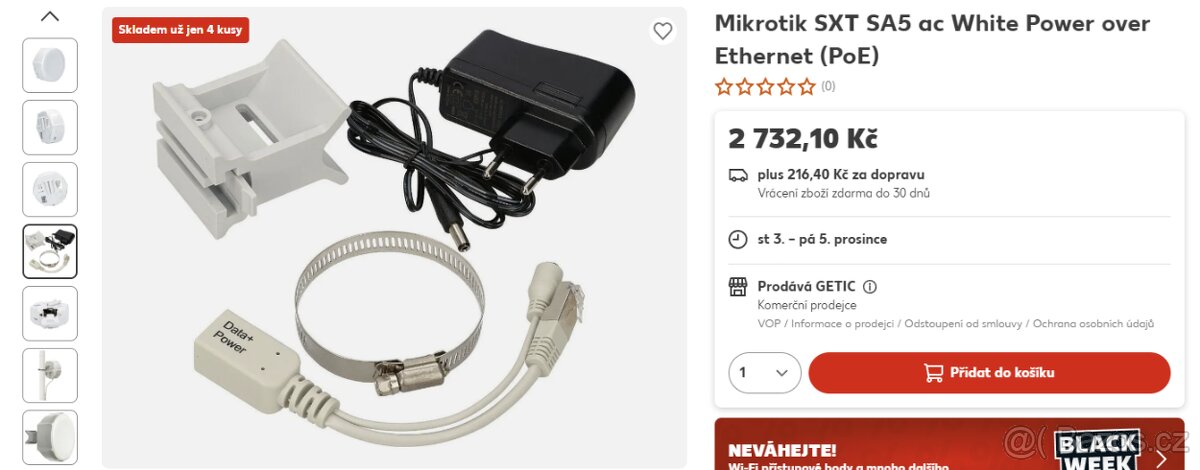The height and width of the screenshot is (470, 1200).
Task: Open the quantity dropdown showing 1
Action: 765,373
